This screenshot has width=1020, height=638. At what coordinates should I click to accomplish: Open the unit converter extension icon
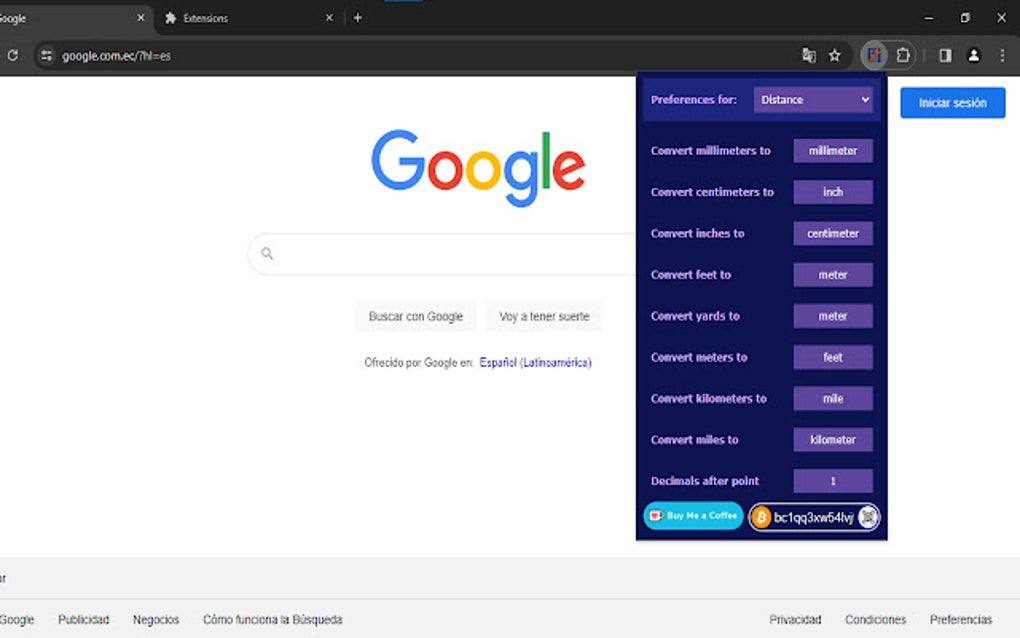pos(874,55)
